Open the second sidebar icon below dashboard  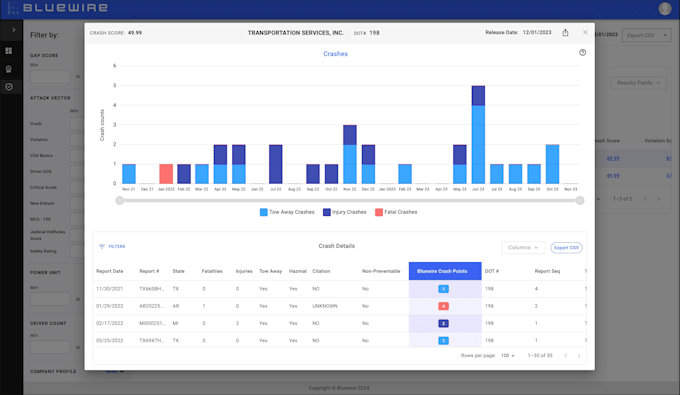pos(9,69)
